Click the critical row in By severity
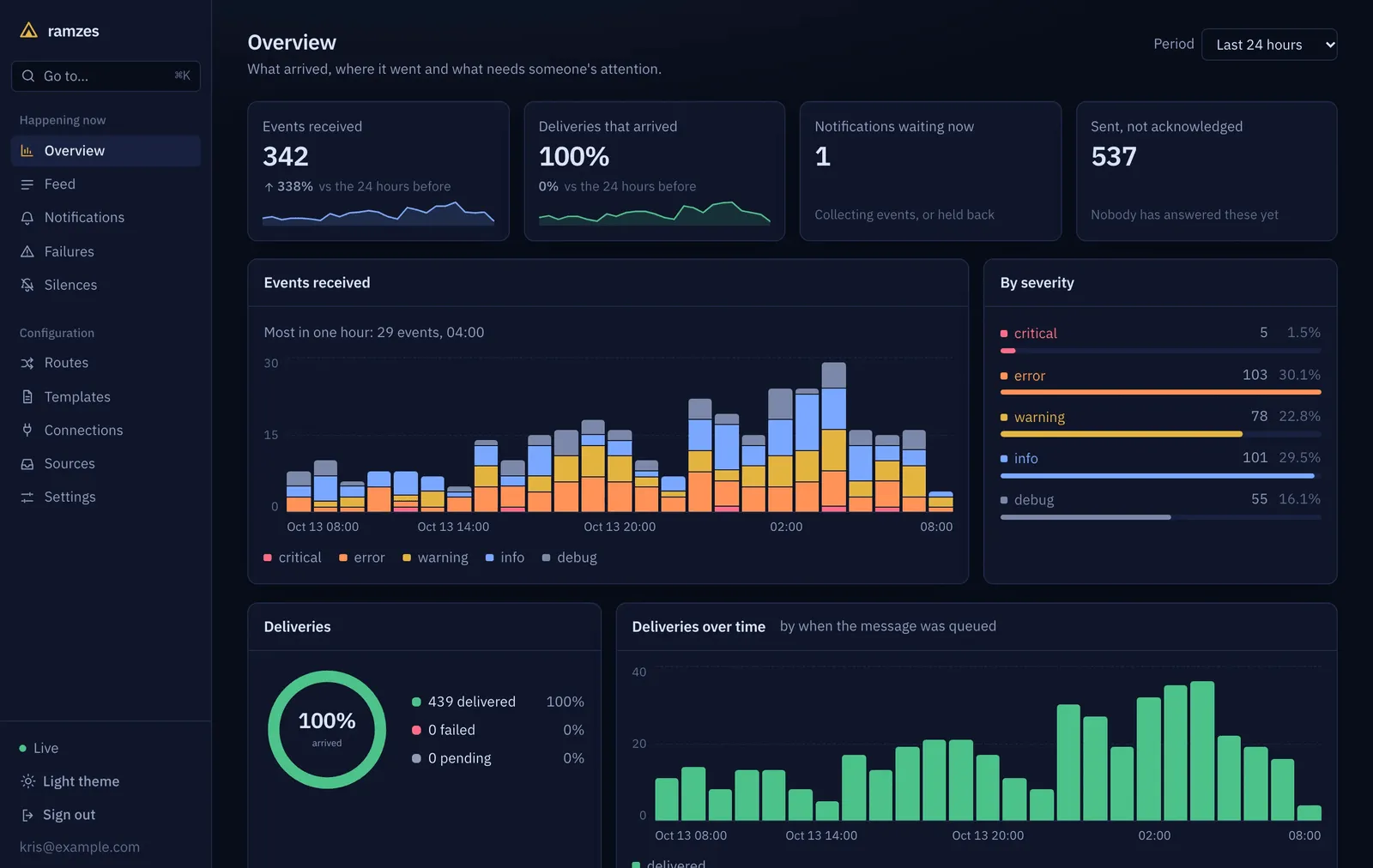The height and width of the screenshot is (868, 1373). [1160, 339]
